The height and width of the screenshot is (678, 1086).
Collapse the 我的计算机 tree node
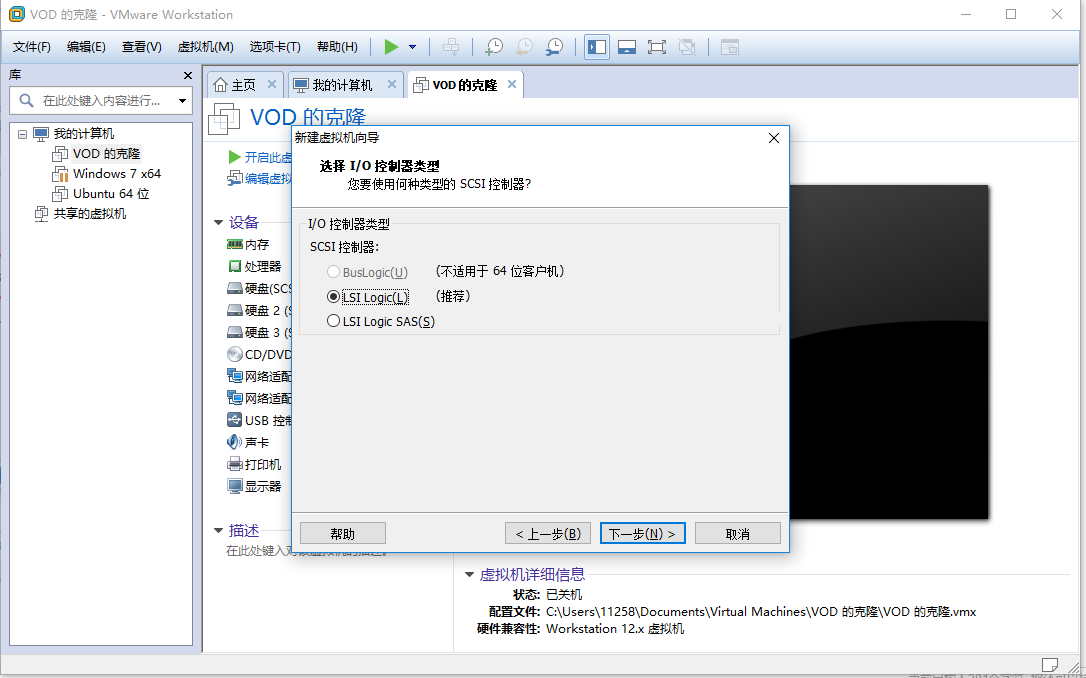(x=22, y=134)
